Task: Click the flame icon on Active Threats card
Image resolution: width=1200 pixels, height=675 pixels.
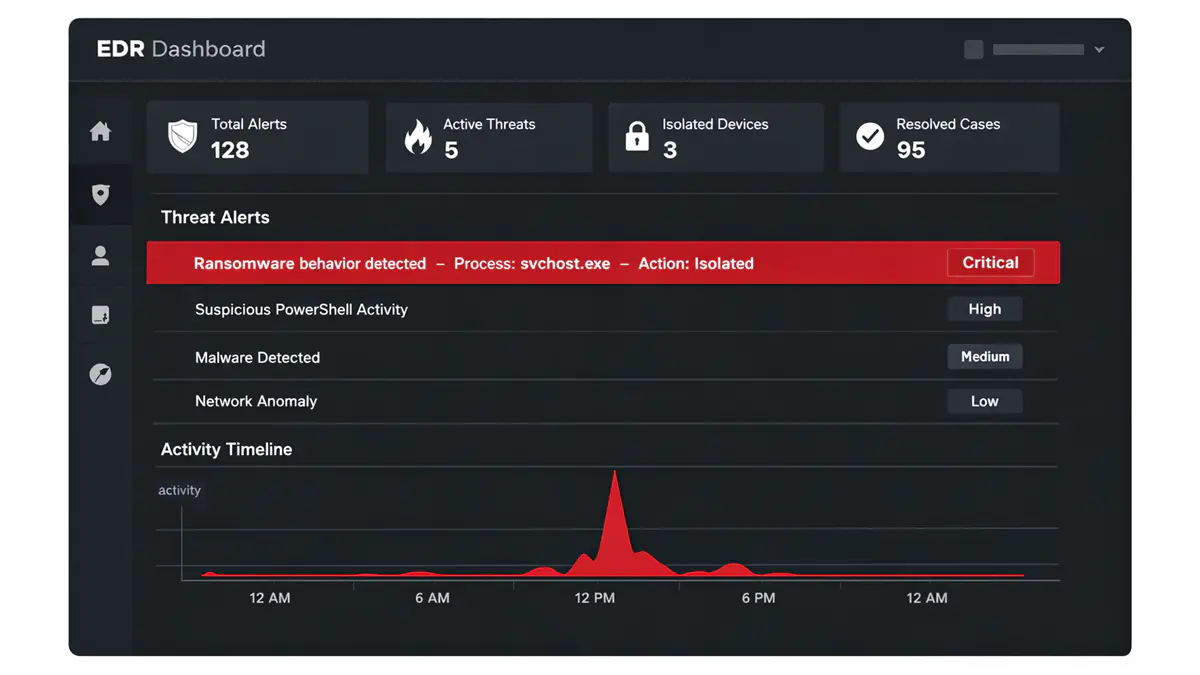Action: (x=418, y=137)
